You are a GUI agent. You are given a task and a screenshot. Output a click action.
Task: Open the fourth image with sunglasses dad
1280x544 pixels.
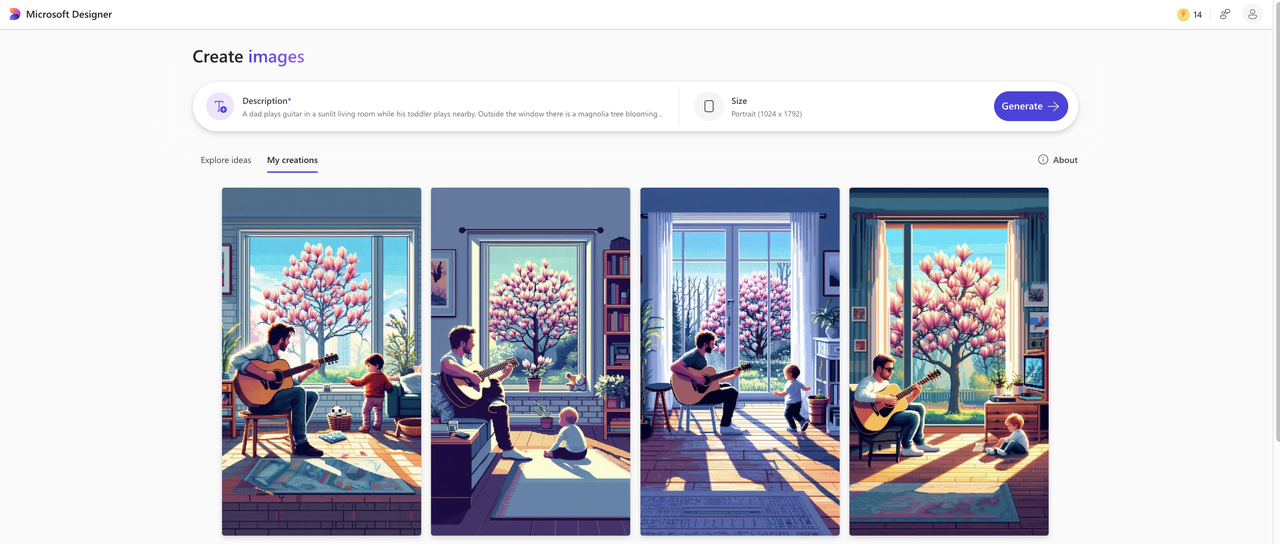click(x=949, y=362)
